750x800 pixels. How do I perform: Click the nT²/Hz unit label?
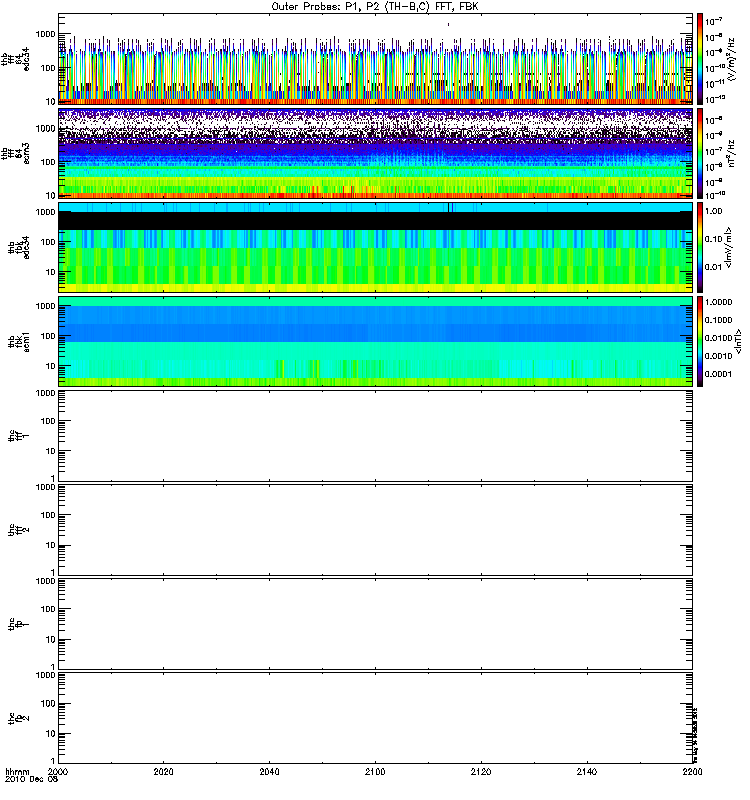pos(732,153)
